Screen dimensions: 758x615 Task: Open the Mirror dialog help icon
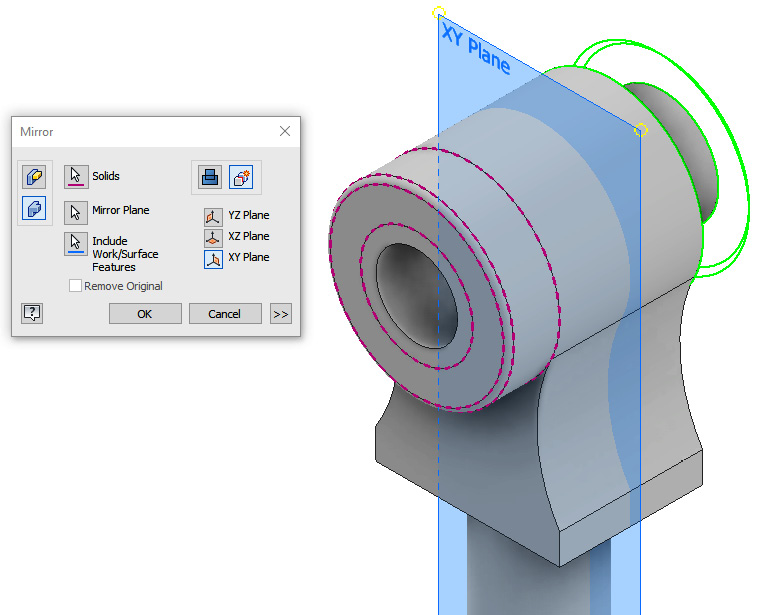click(x=32, y=313)
